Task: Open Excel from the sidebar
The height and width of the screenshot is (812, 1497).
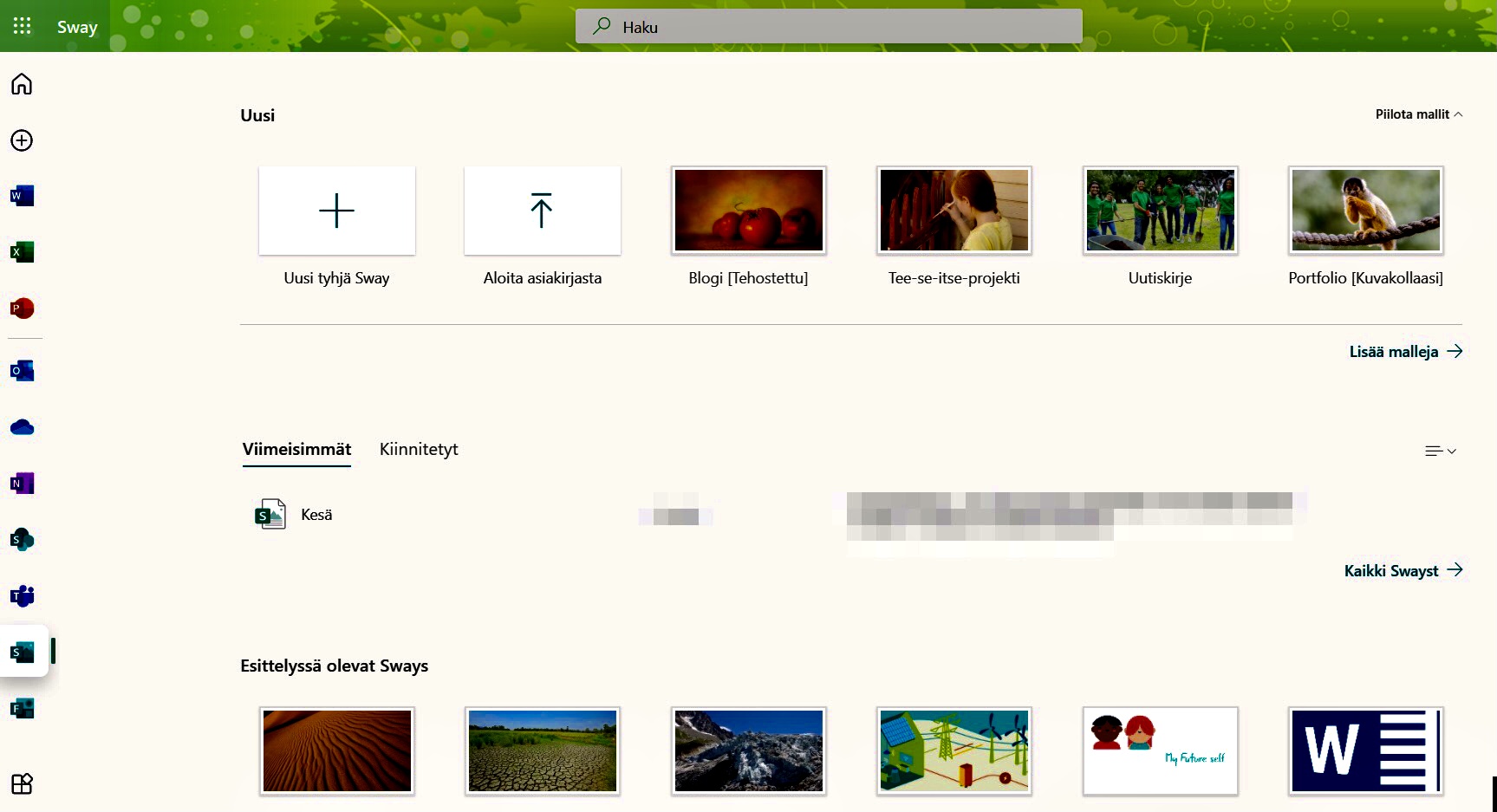Action: [22, 252]
